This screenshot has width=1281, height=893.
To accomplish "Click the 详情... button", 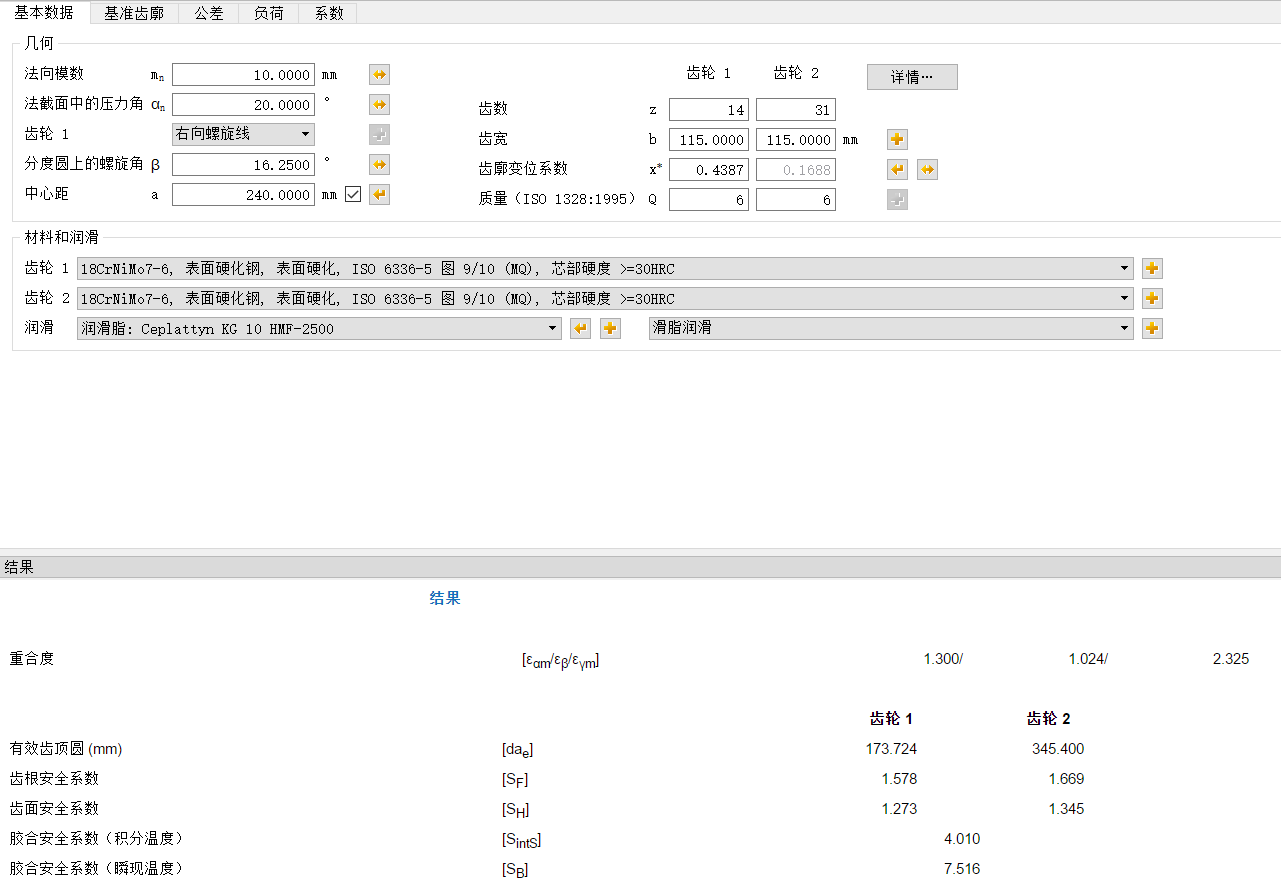I will pos(912,77).
